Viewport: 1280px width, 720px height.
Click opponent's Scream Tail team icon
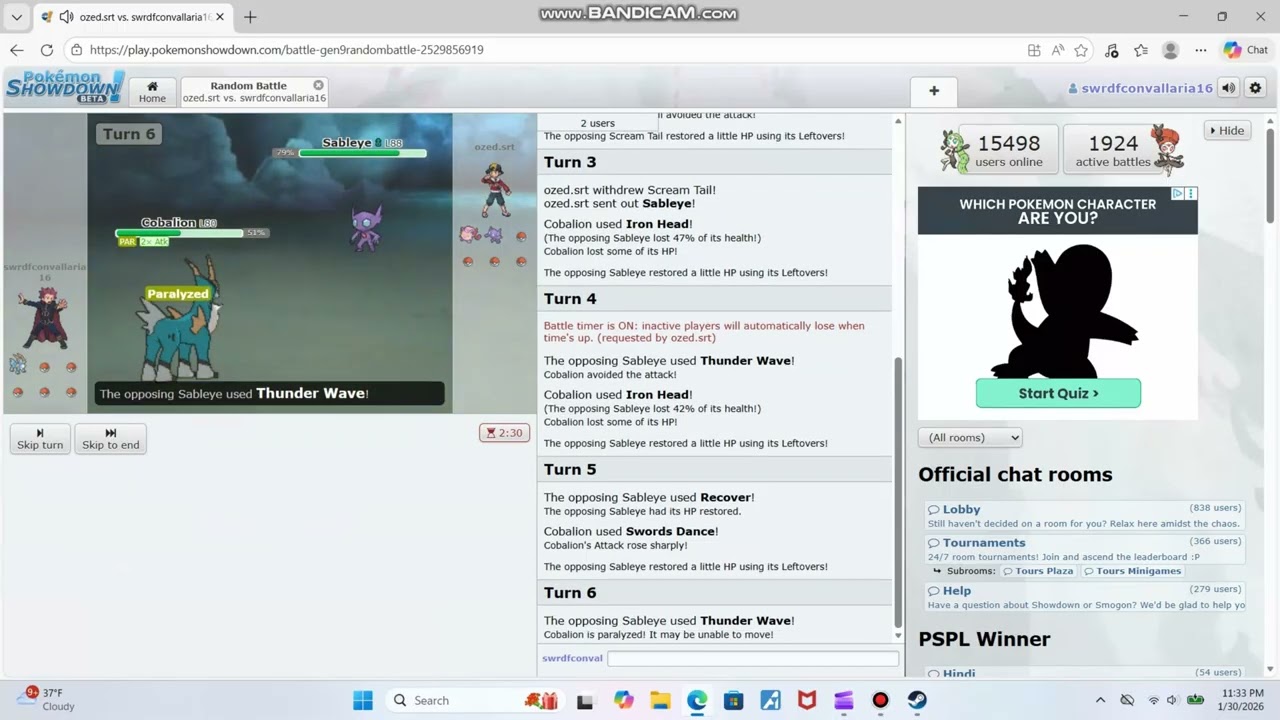(x=469, y=235)
